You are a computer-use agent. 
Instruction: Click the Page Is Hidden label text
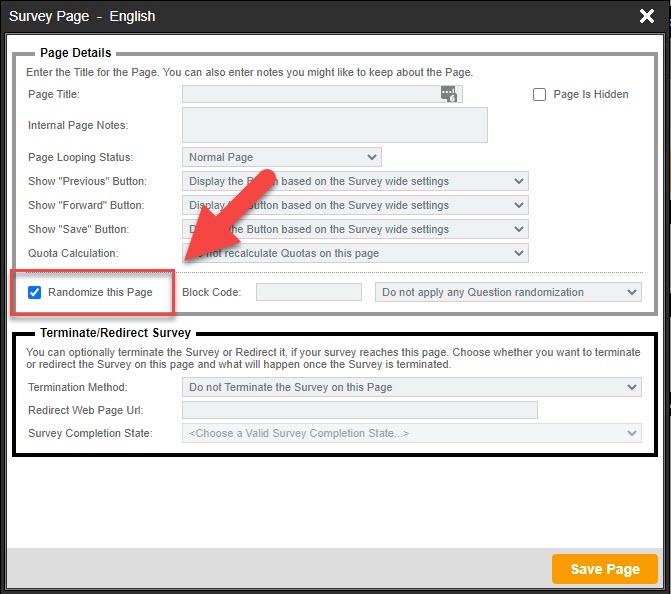pos(591,94)
